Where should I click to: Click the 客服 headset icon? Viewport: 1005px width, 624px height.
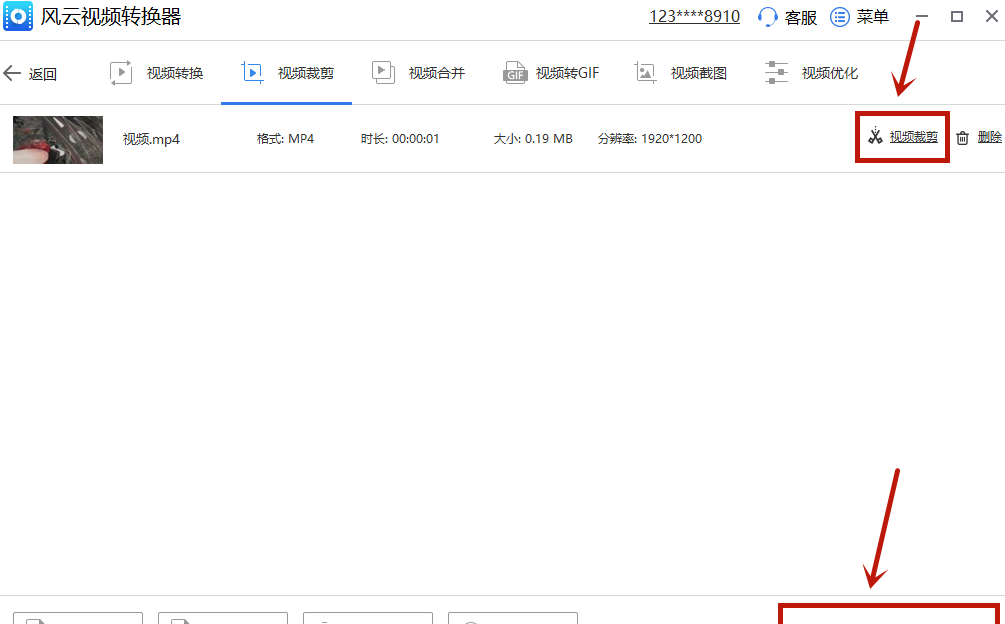click(x=768, y=17)
